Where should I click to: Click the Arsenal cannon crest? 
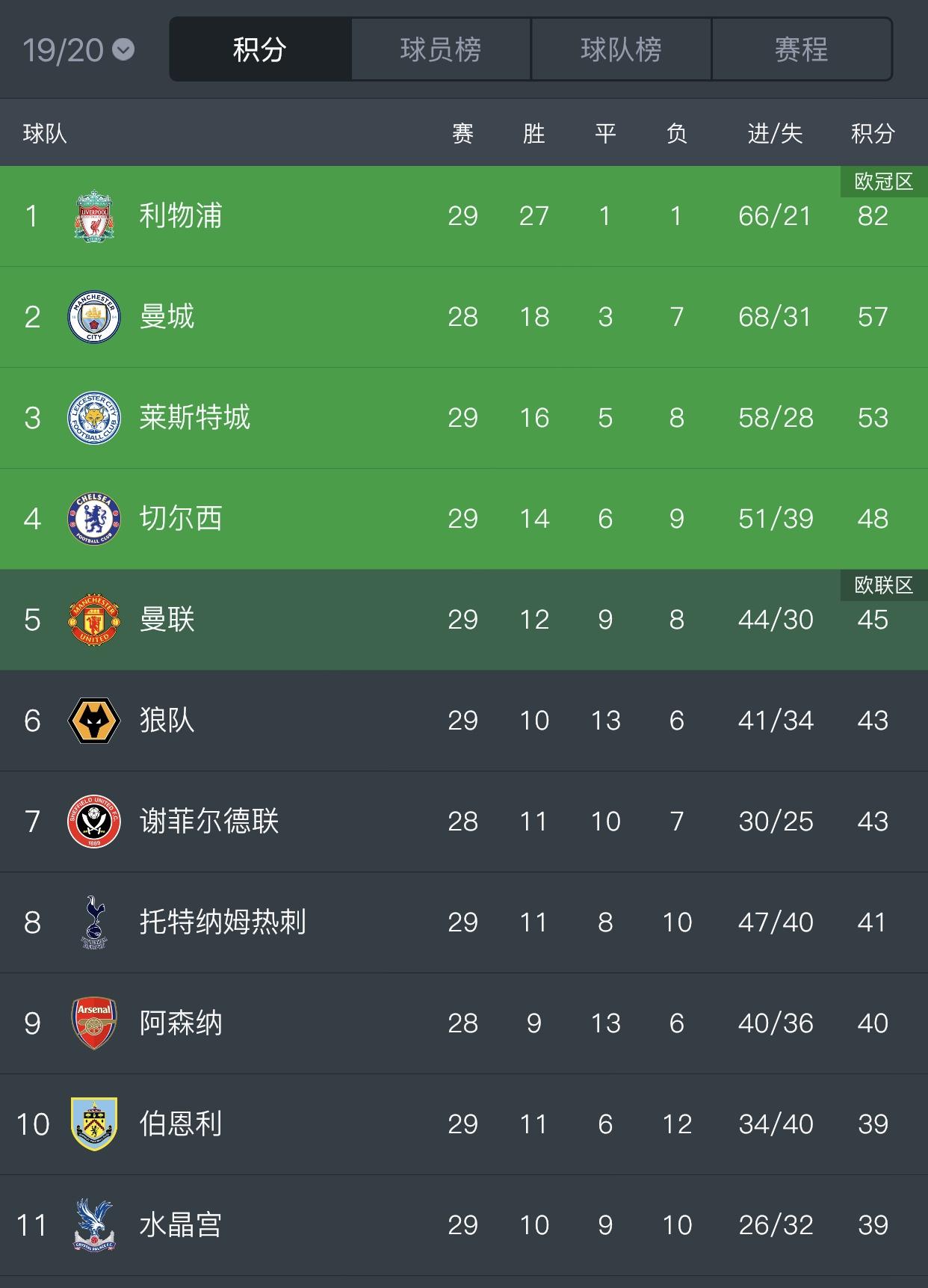(x=94, y=1023)
